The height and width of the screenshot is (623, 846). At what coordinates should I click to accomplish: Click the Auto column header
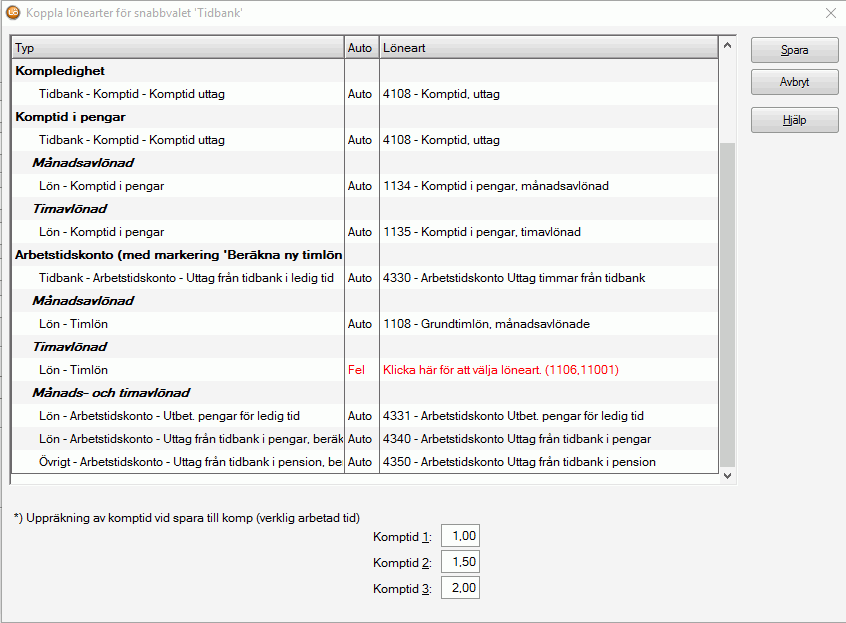click(x=361, y=47)
